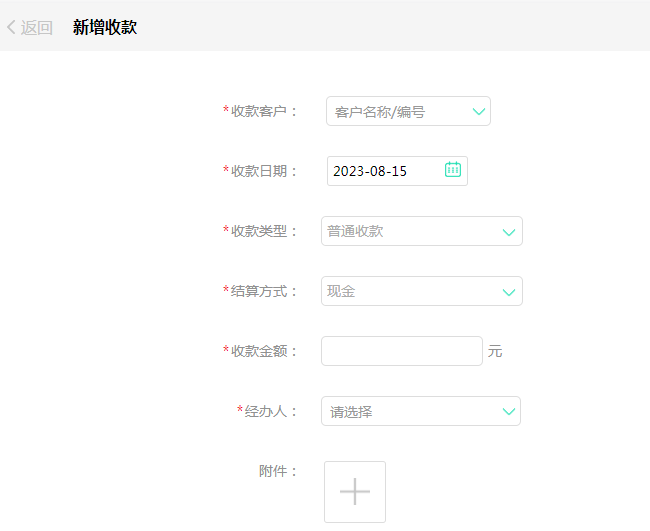Screen dimensions: 650x531
Task: Open the 客户名称/编号 customer combo box
Action: [x=400, y=112]
